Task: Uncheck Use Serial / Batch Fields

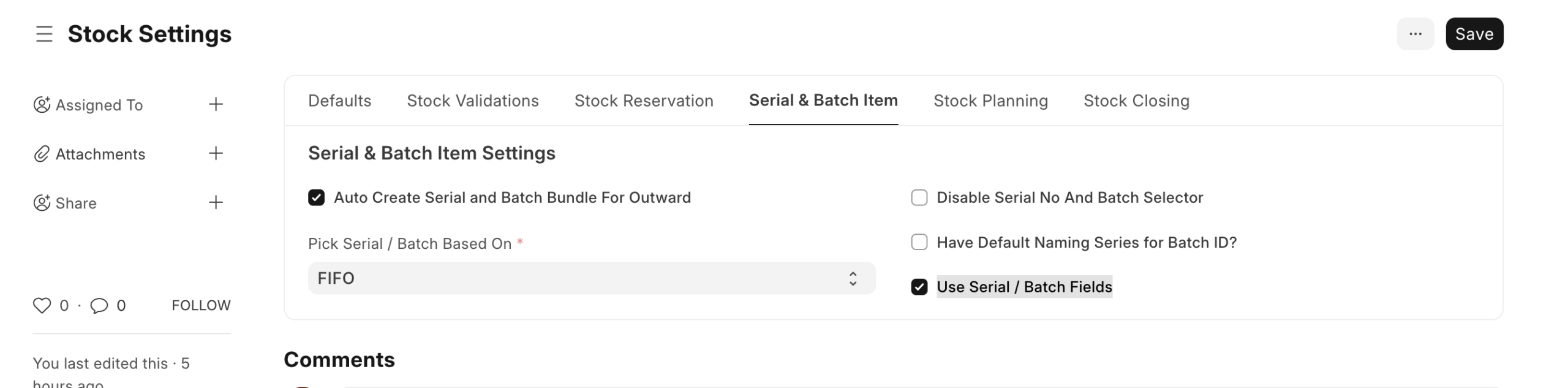Action: tap(919, 287)
